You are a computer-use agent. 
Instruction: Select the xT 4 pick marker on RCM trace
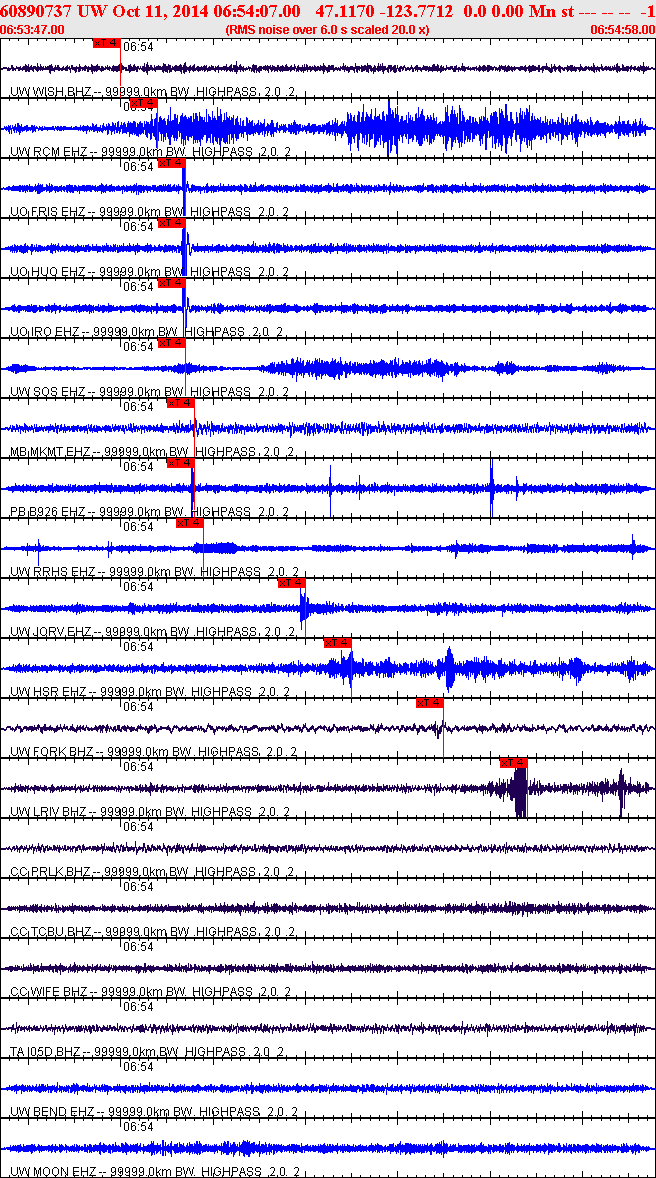pyautogui.click(x=144, y=103)
